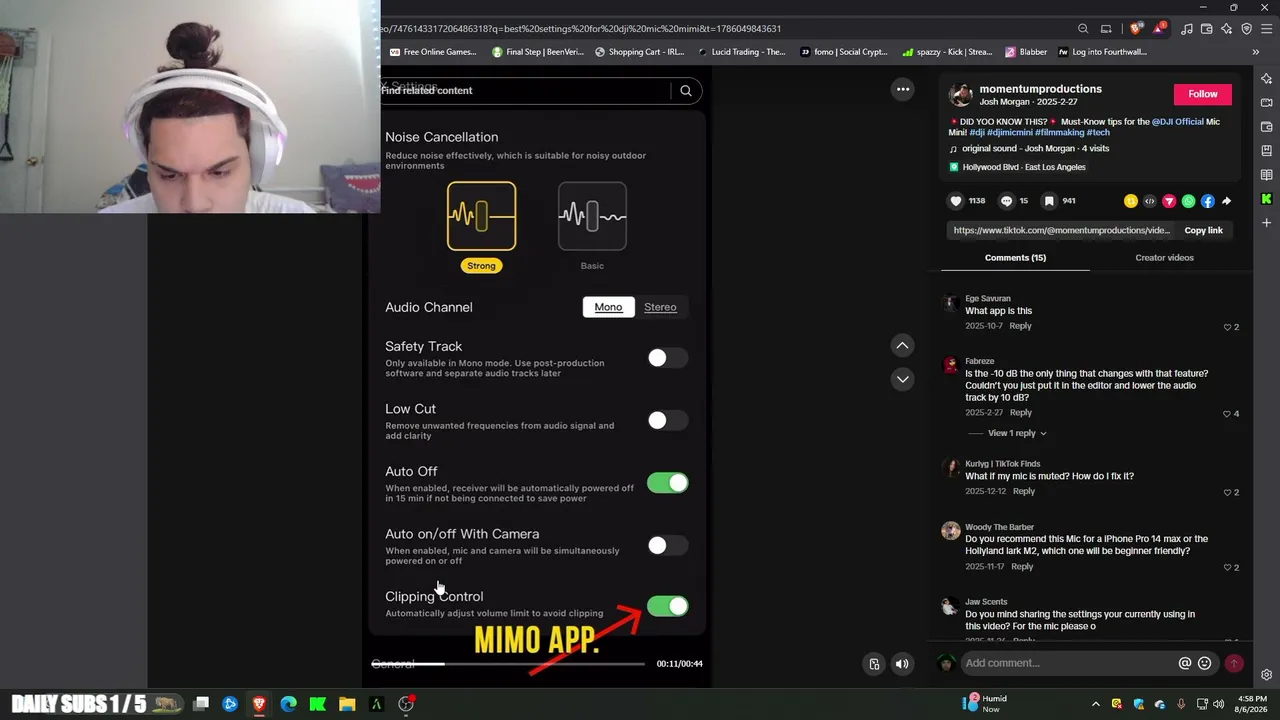Open the Brave hamburger main menu
1280x720 pixels.
coord(1267,29)
